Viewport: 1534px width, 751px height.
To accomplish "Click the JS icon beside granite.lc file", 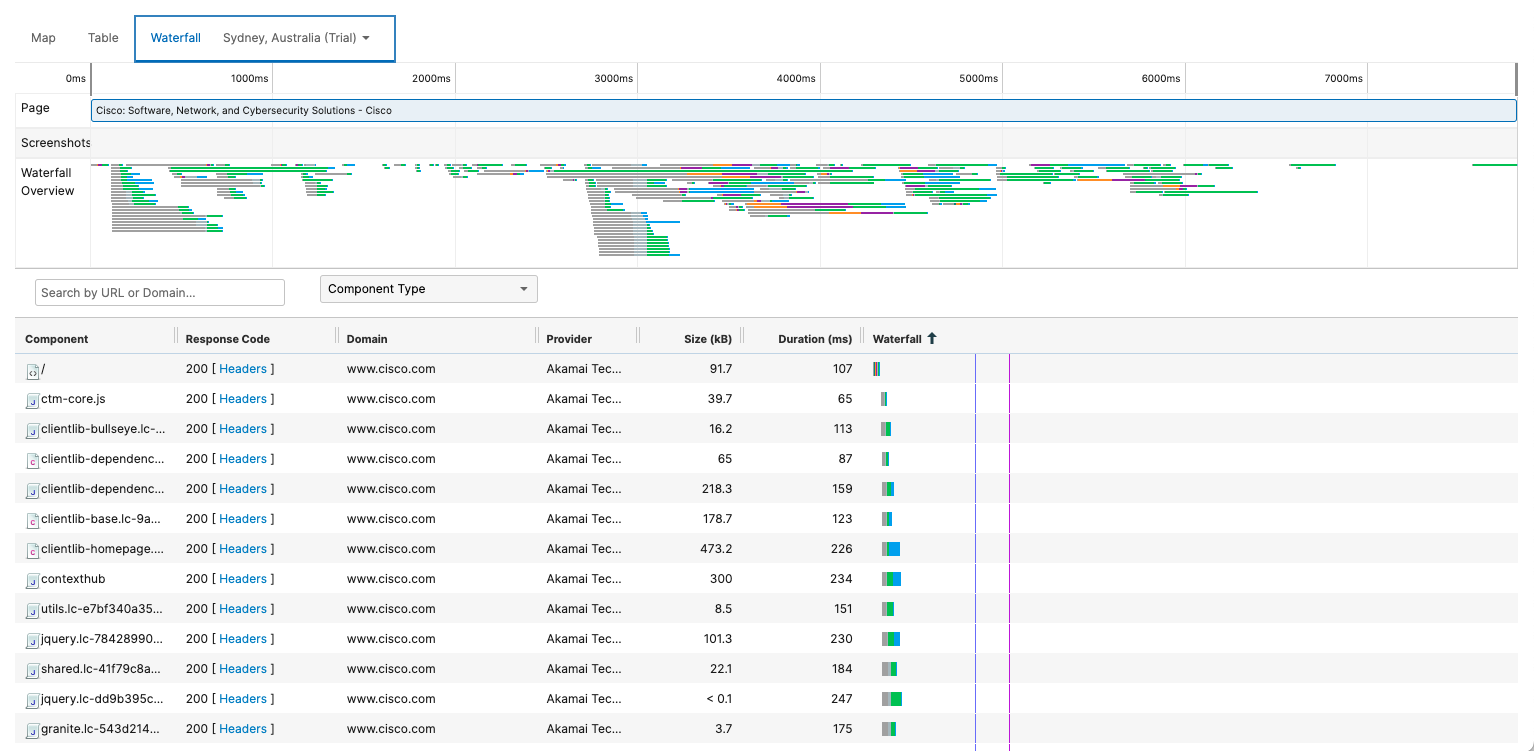I will coord(32,730).
